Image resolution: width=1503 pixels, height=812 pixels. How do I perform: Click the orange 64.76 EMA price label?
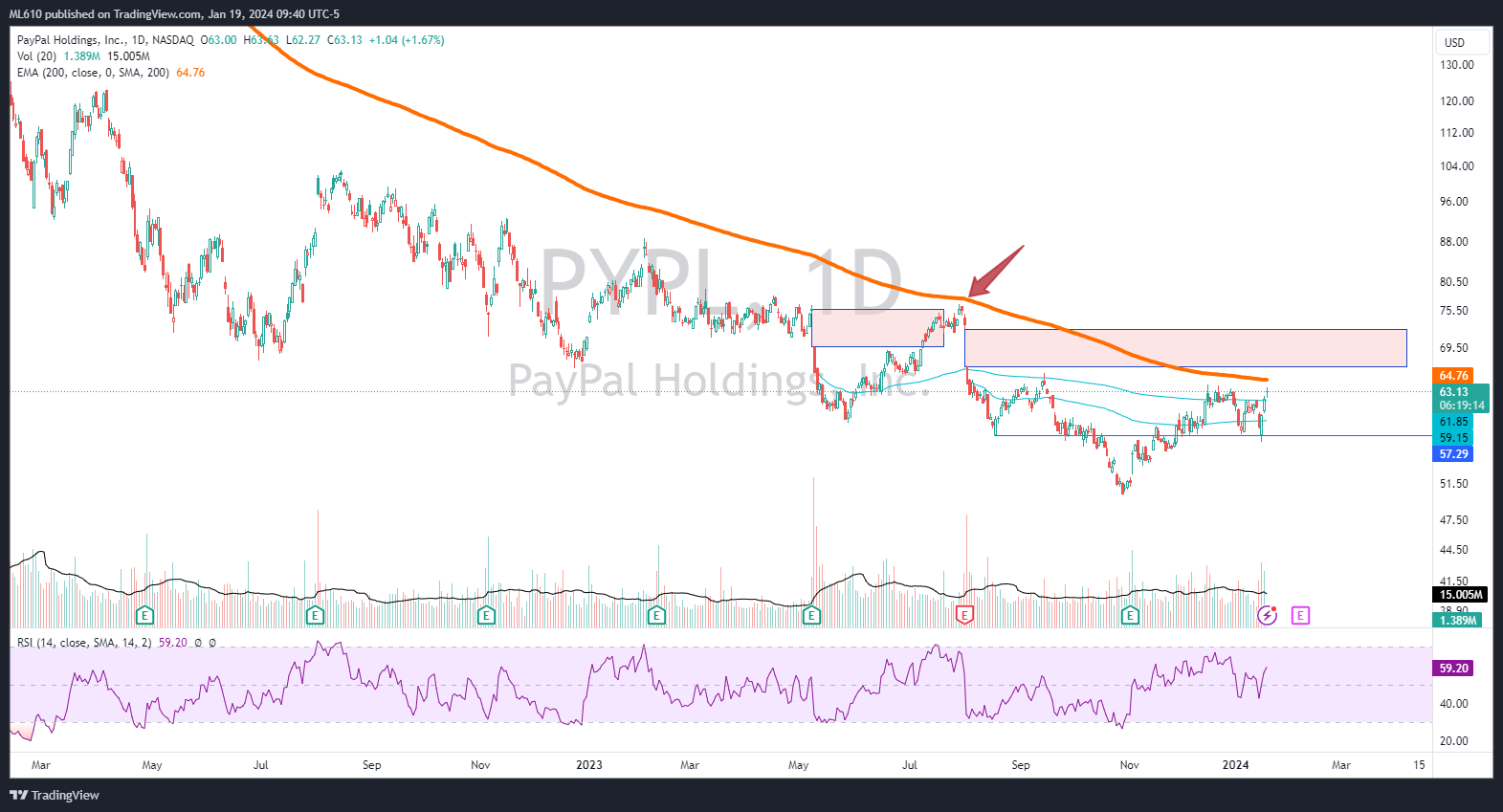click(1453, 376)
